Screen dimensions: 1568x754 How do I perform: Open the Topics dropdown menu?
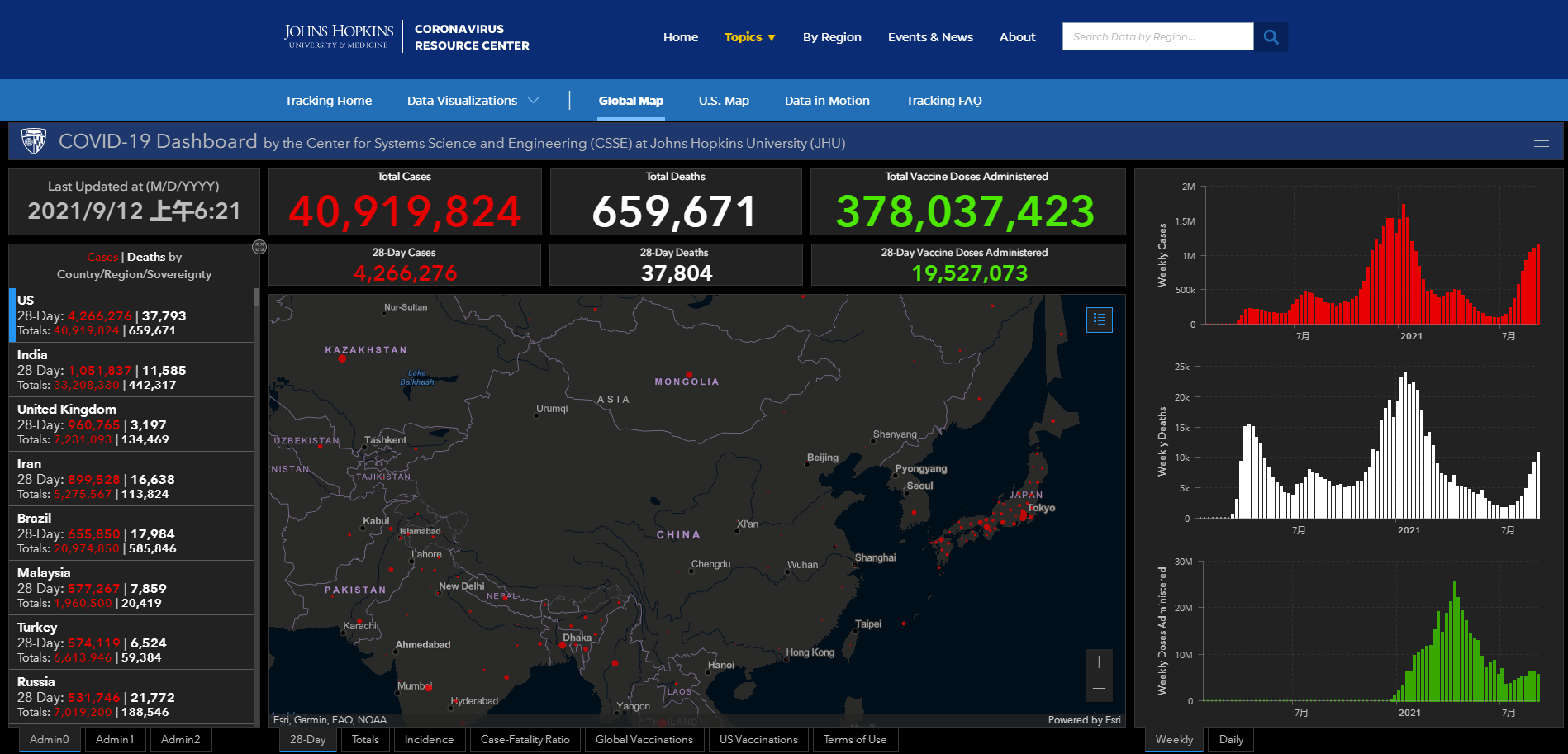tap(749, 37)
